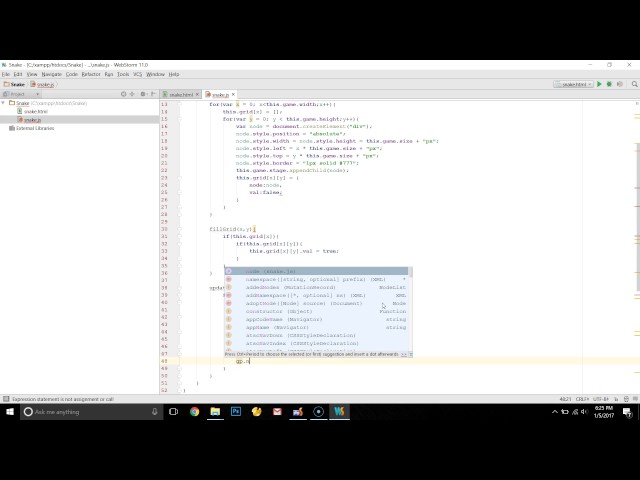Image resolution: width=640 pixels, height=480 pixels.
Task: Click Cortana microphone icon
Action: 155,411
